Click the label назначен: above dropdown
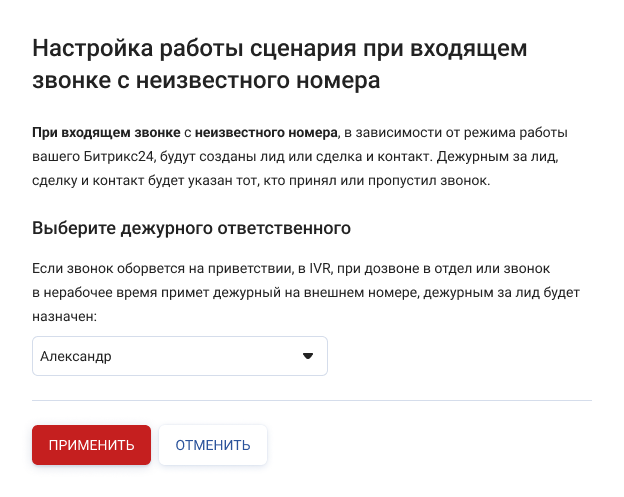This screenshot has width=624, height=497. pos(64,317)
